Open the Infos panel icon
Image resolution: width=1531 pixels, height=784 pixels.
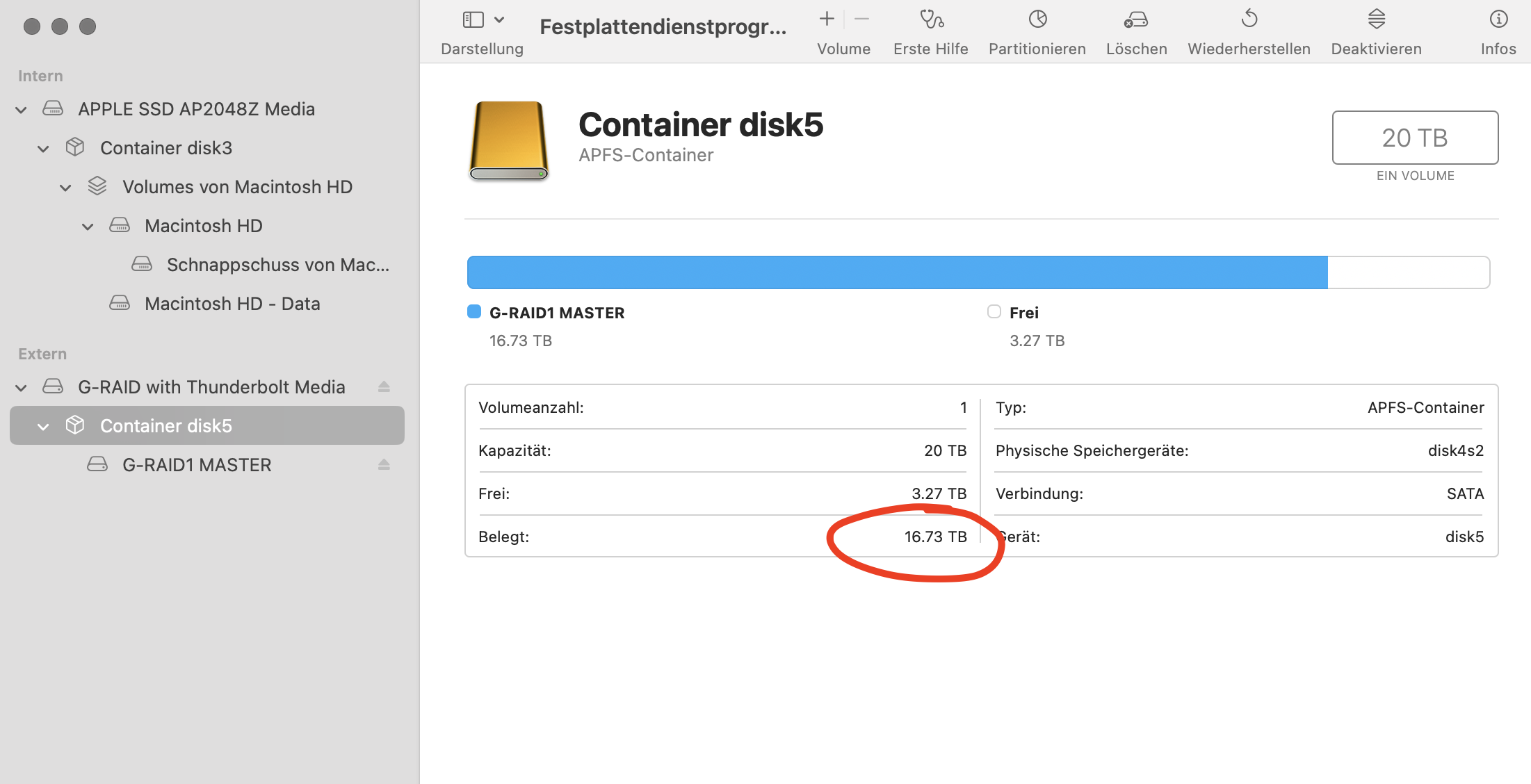[1498, 19]
